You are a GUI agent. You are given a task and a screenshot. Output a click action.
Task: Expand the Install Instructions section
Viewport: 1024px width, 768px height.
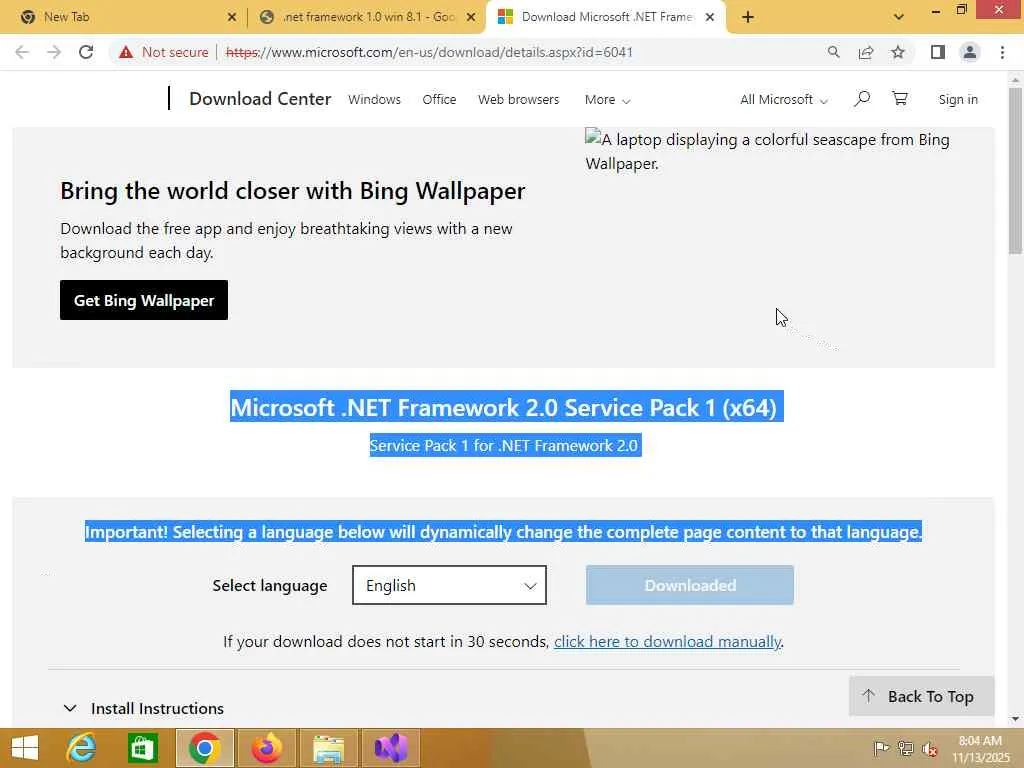[x=144, y=709]
